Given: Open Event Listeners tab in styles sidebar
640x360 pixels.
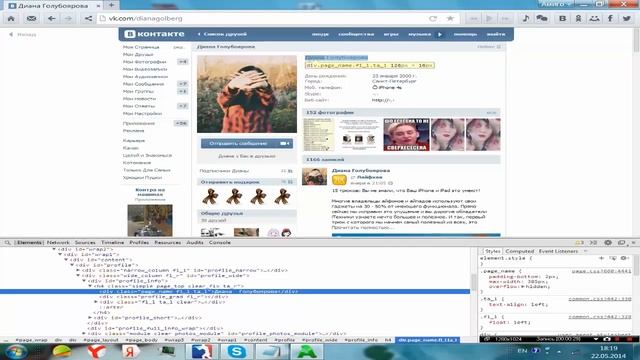Looking at the screenshot, I should coord(558,251).
